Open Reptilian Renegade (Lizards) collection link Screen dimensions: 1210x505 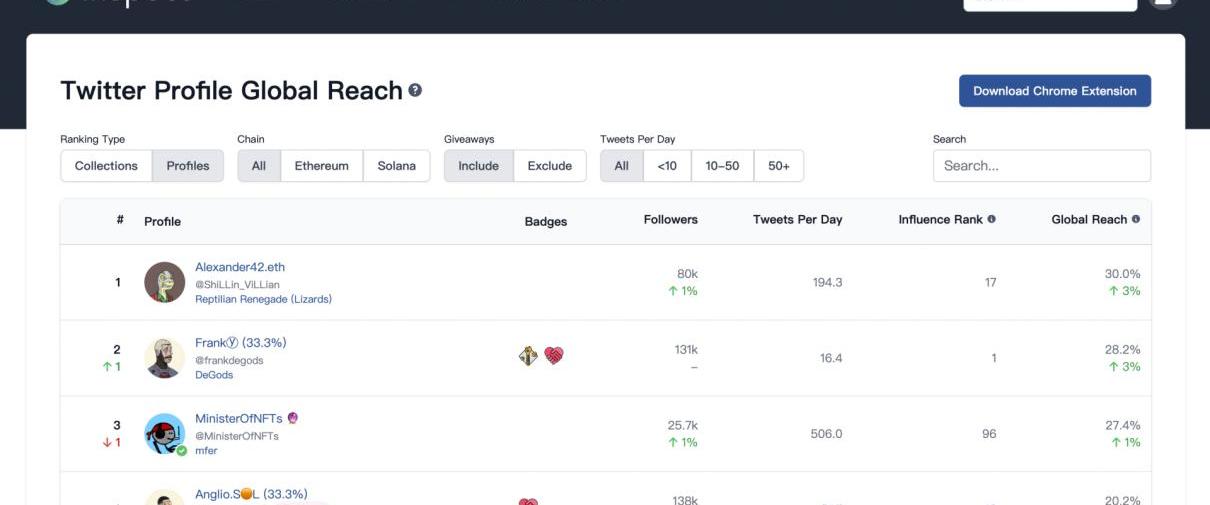point(264,299)
